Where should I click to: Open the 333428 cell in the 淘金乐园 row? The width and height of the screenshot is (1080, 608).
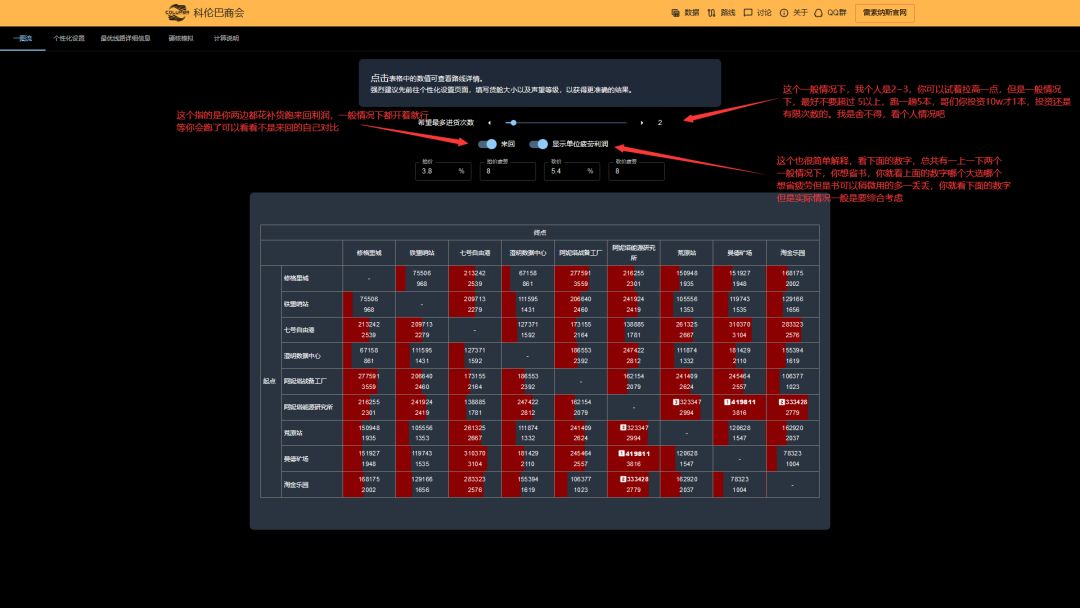click(x=634, y=485)
